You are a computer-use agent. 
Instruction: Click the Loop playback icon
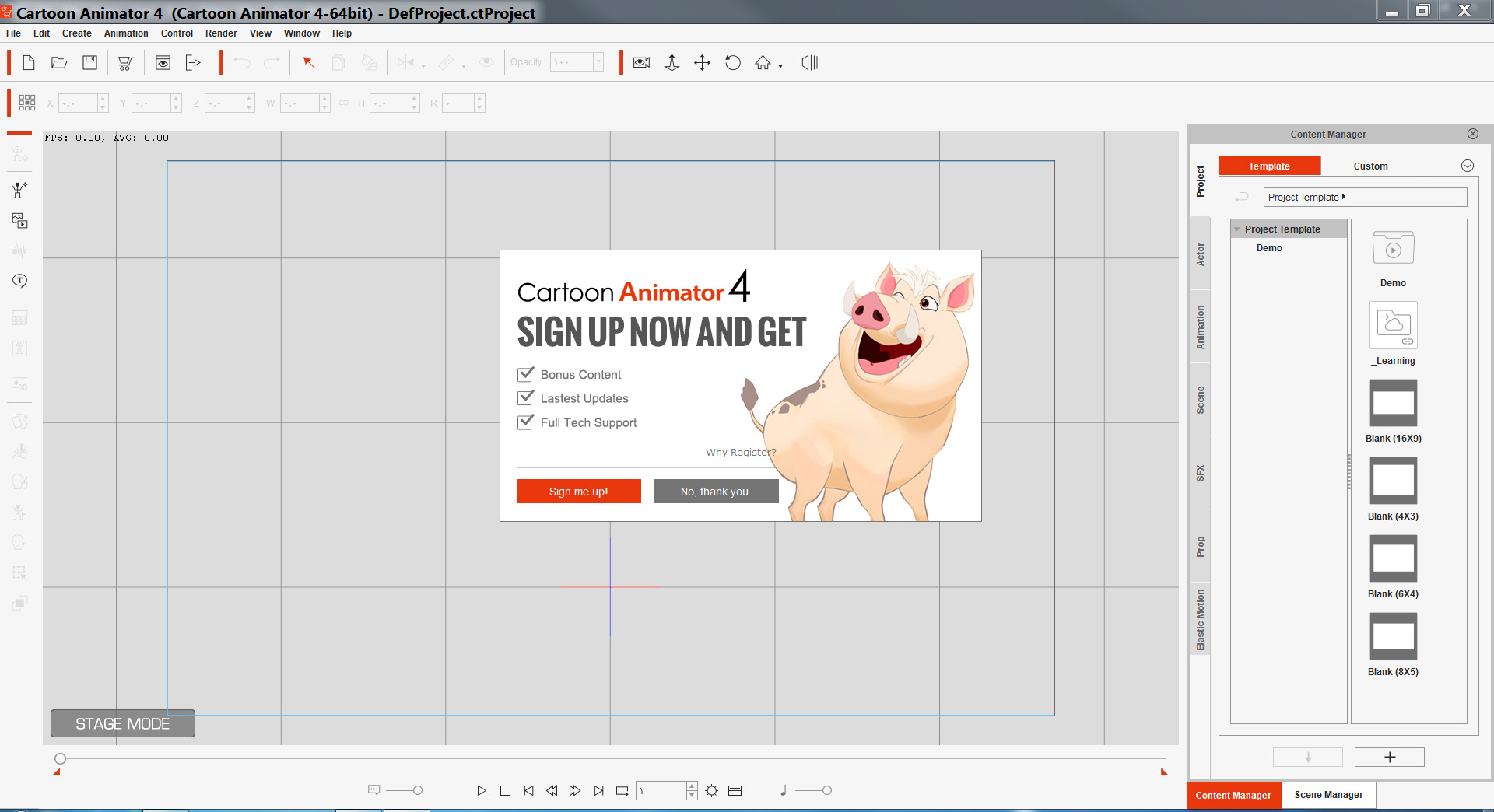click(x=622, y=791)
